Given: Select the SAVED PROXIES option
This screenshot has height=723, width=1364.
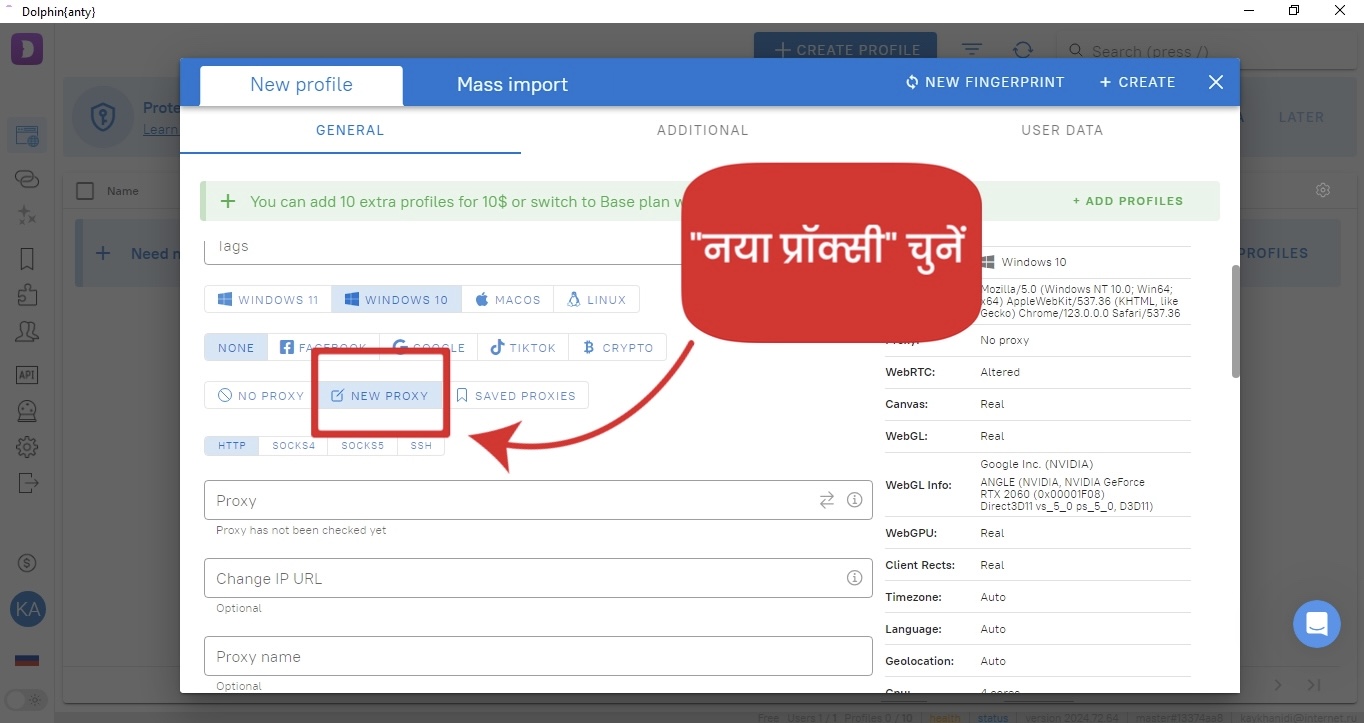Looking at the screenshot, I should point(515,395).
